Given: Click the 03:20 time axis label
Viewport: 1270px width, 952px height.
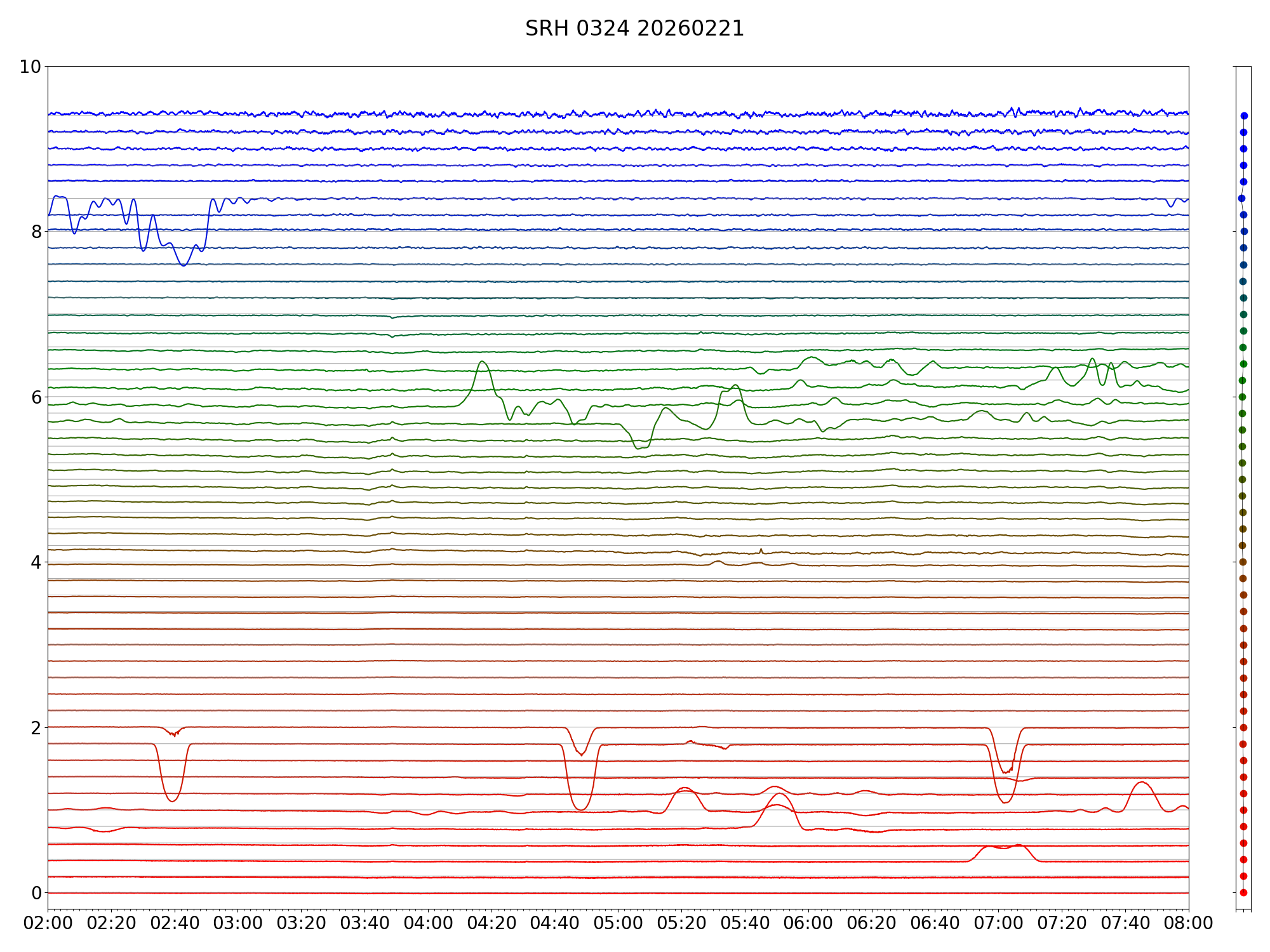Looking at the screenshot, I should (x=301, y=923).
